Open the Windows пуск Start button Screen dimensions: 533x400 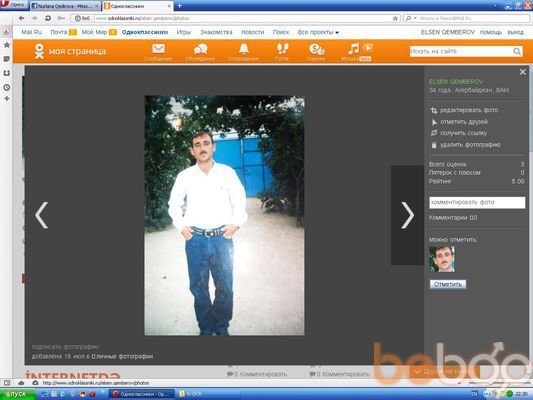click(x=18, y=394)
